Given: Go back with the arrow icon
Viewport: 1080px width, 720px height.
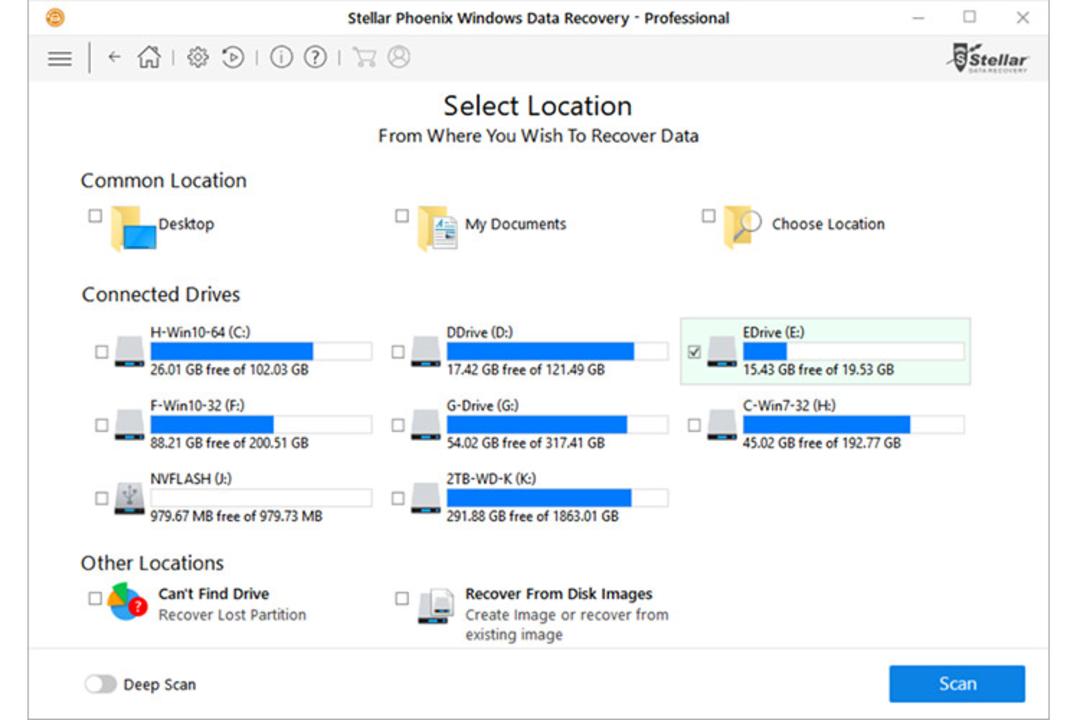Looking at the screenshot, I should [x=115, y=57].
